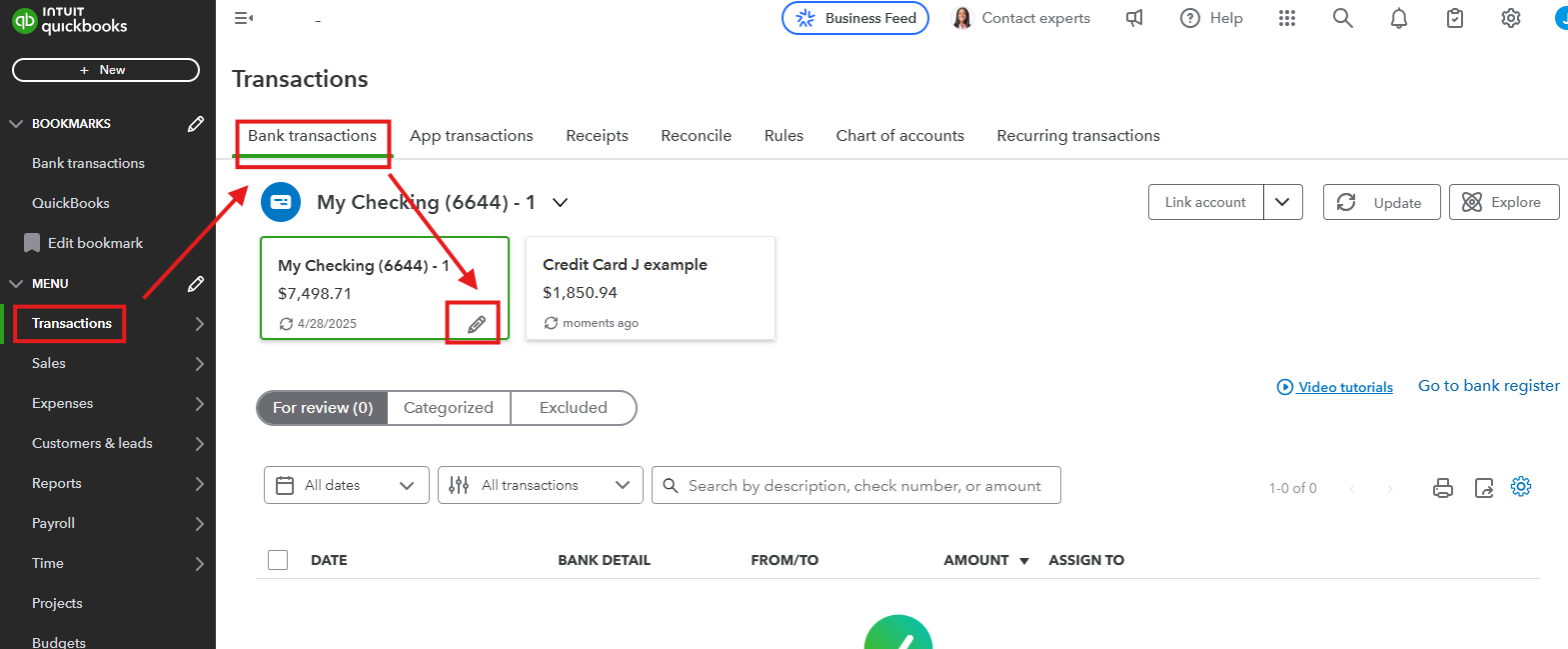Open the megaphone announcements icon

click(x=1134, y=18)
